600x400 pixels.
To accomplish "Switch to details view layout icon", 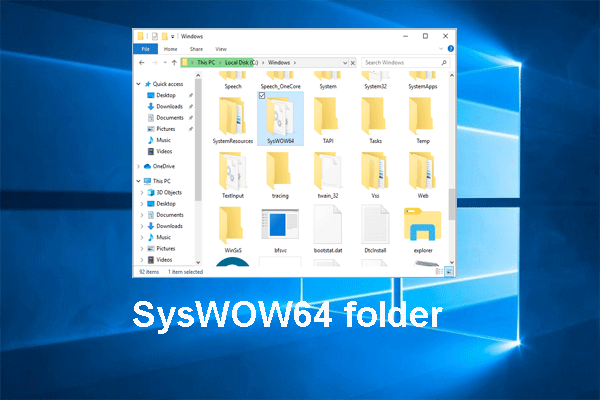I will coord(439,272).
